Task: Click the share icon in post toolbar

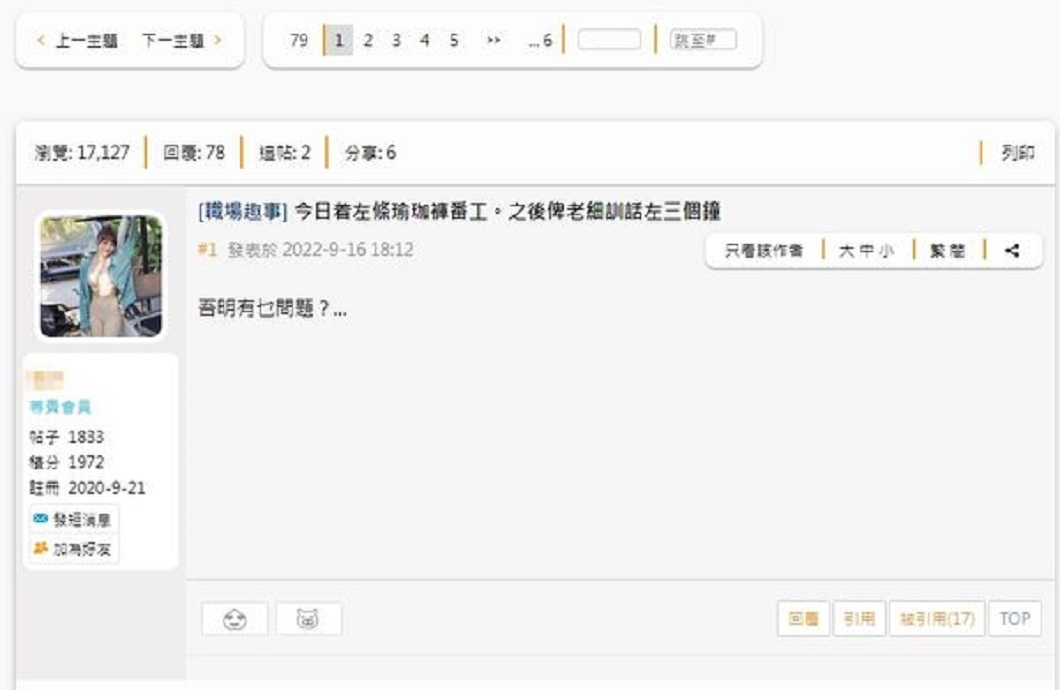Action: 1012,251
